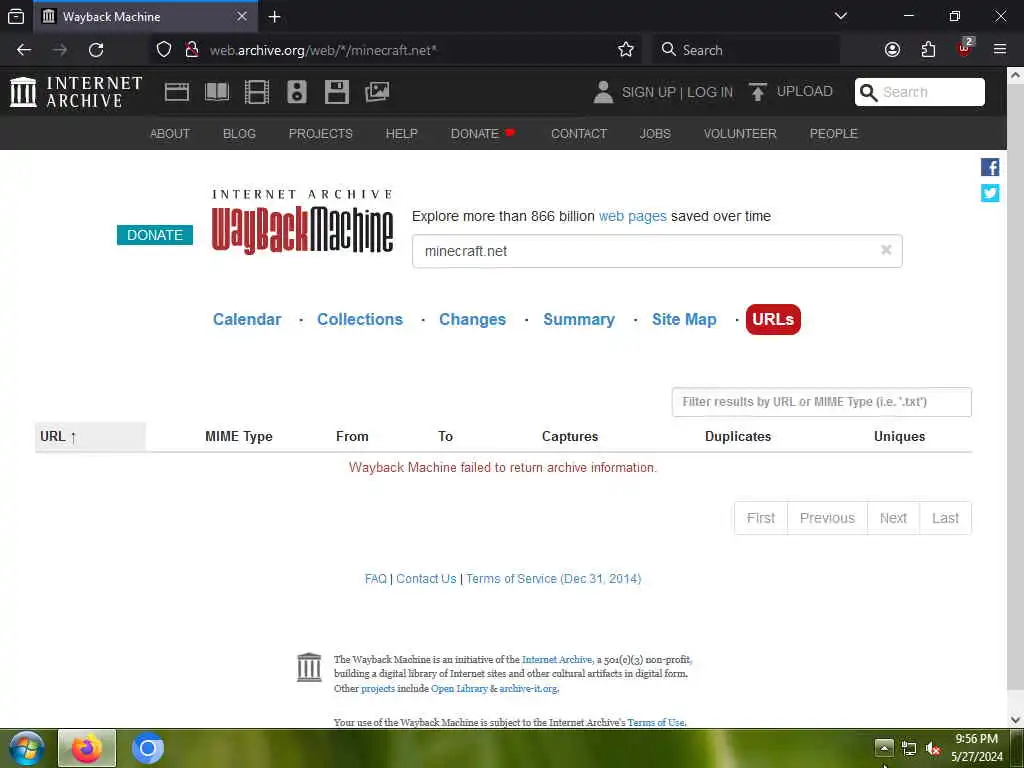Clear the minecraft.net search with the X

(886, 250)
